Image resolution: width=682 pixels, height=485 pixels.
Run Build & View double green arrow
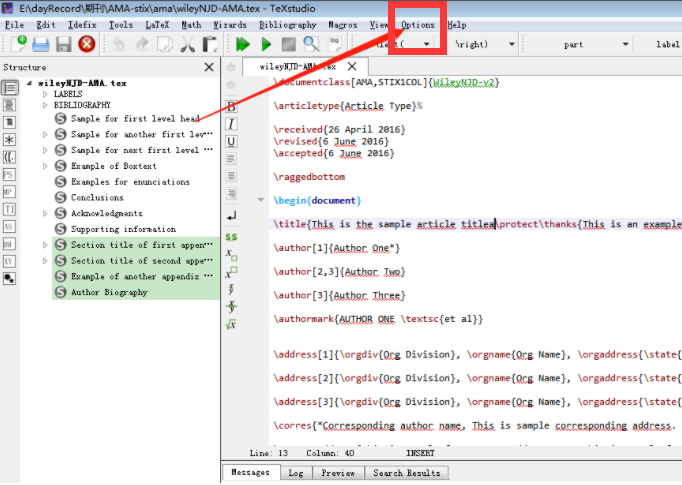[x=242, y=44]
